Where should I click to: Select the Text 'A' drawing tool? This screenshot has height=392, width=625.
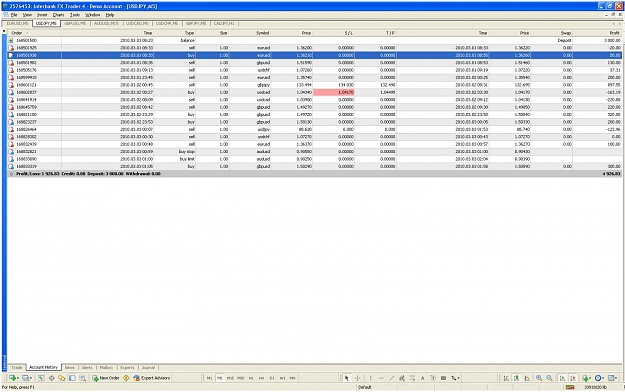click(x=423, y=378)
